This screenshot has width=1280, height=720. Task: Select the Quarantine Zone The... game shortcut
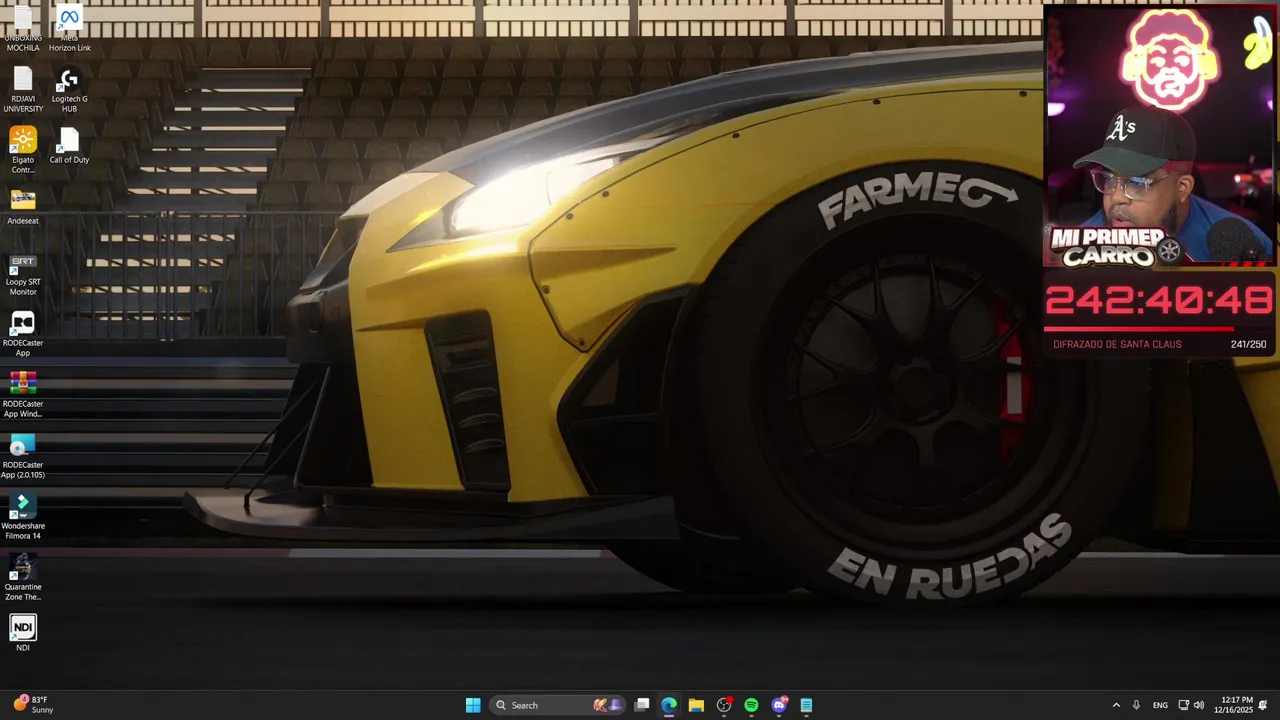click(x=23, y=577)
